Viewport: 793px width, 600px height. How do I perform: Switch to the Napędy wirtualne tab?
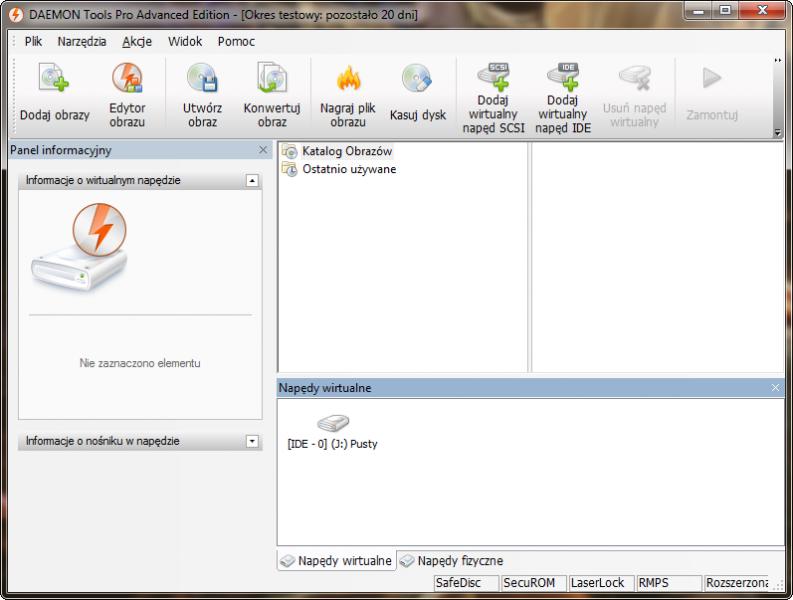point(336,561)
